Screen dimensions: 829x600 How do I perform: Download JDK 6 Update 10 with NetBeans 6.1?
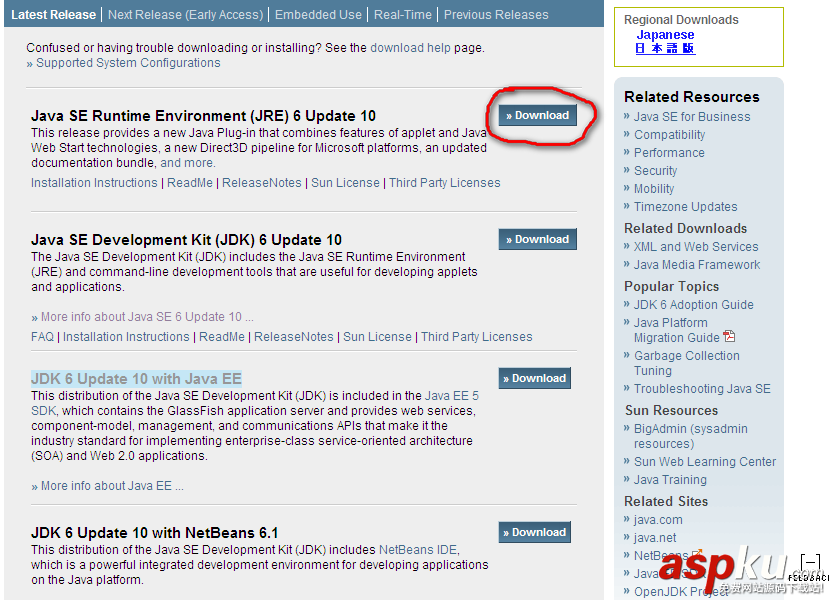pyautogui.click(x=535, y=532)
